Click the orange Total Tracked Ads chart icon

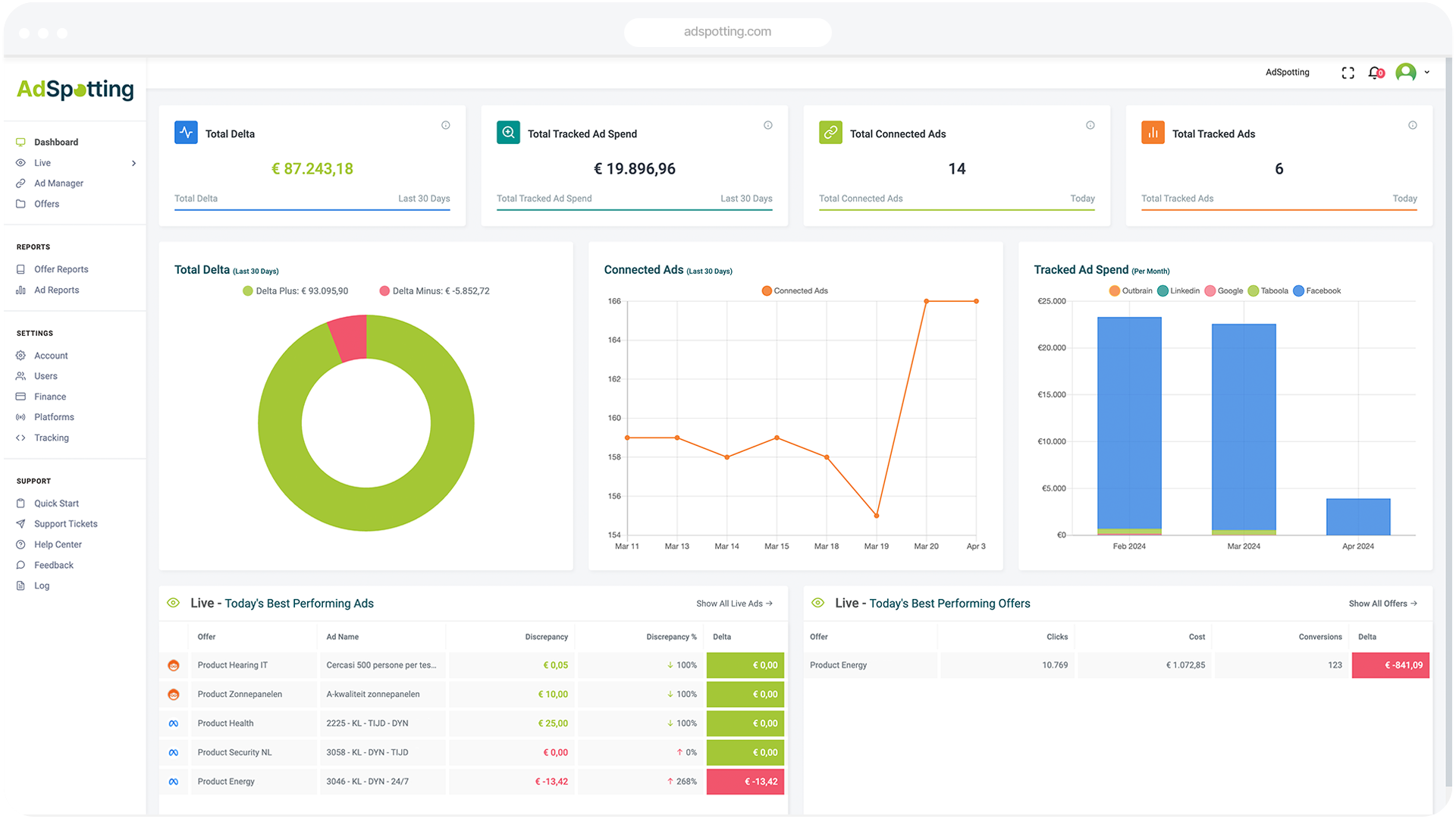point(1153,133)
